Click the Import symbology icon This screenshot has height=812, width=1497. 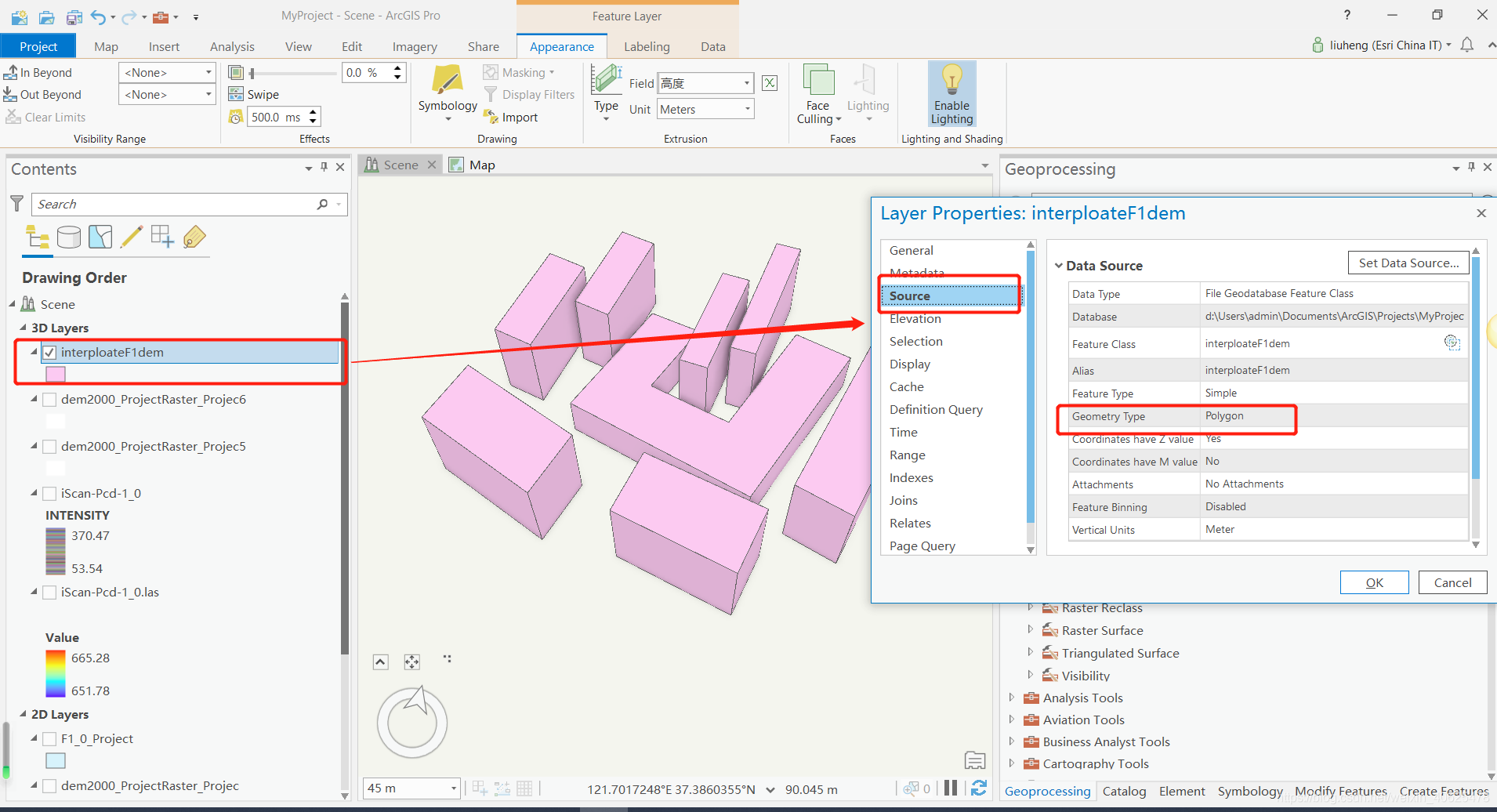pyautogui.click(x=491, y=117)
